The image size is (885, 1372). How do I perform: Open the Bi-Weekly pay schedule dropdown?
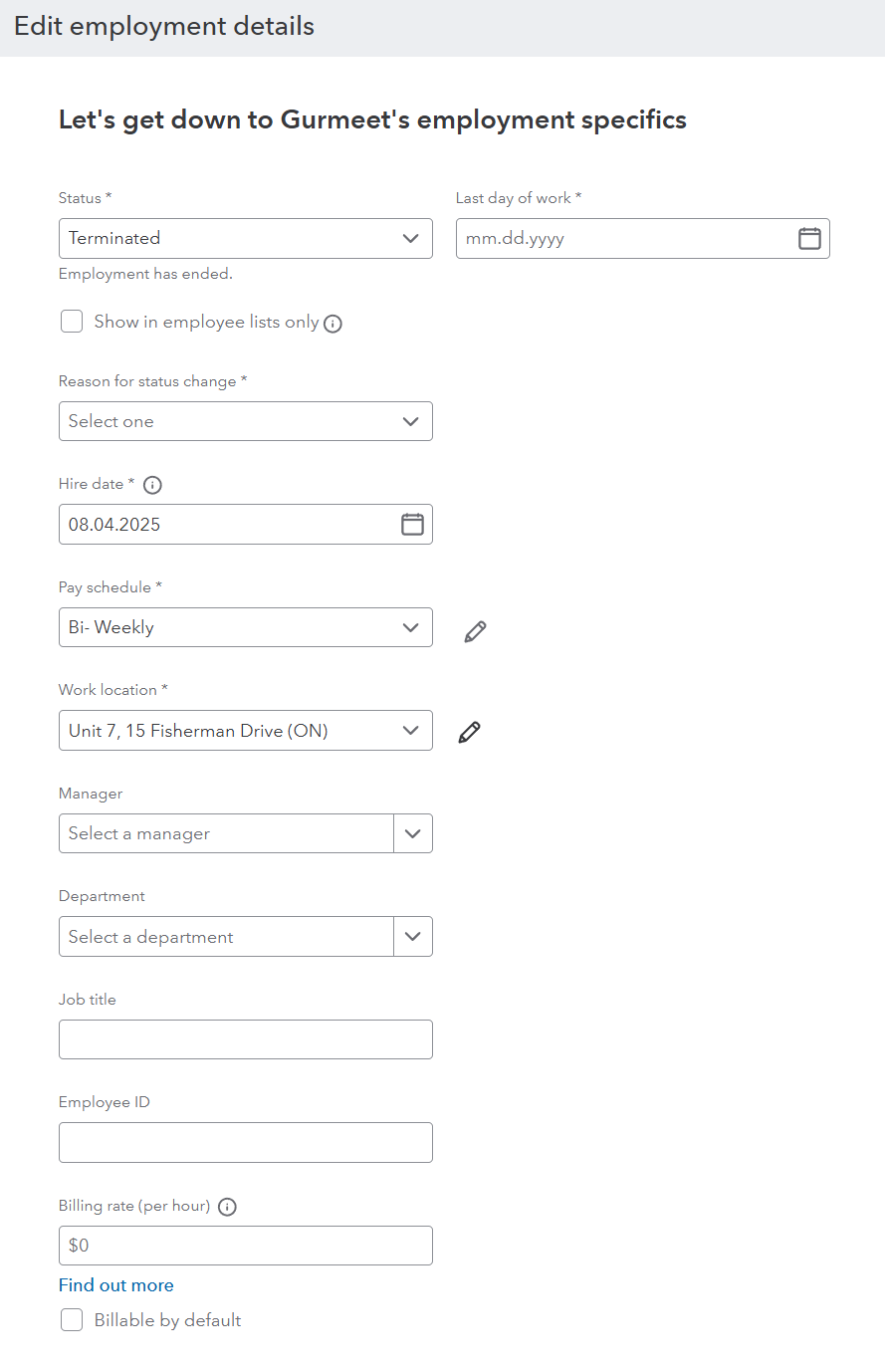245,627
